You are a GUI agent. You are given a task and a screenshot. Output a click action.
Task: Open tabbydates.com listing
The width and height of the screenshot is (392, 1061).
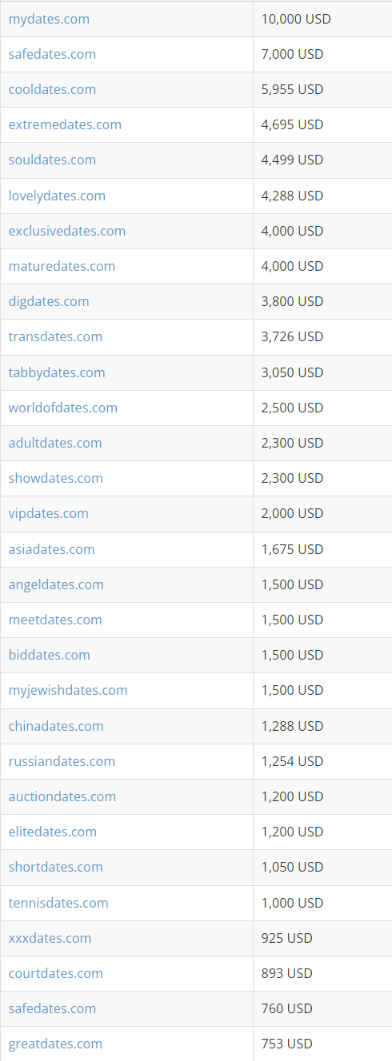pos(57,372)
